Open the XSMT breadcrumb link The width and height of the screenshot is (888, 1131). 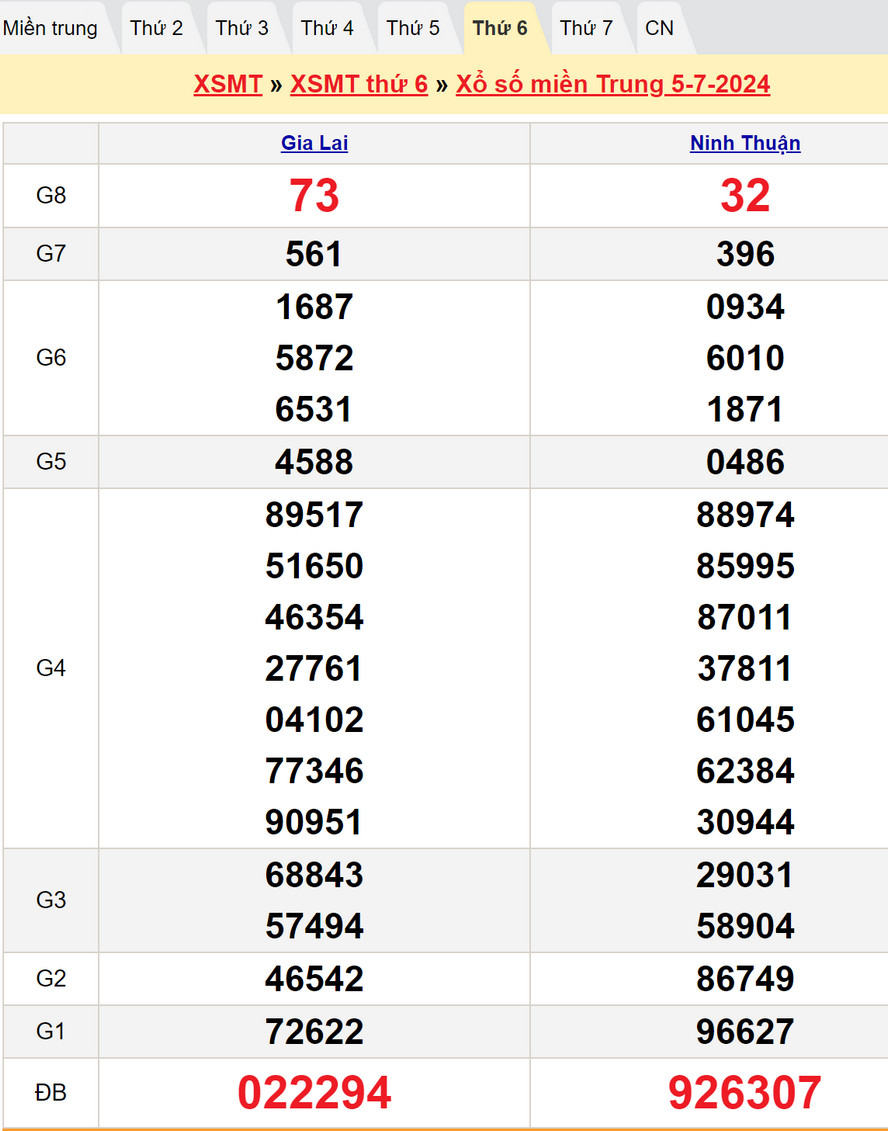click(228, 84)
